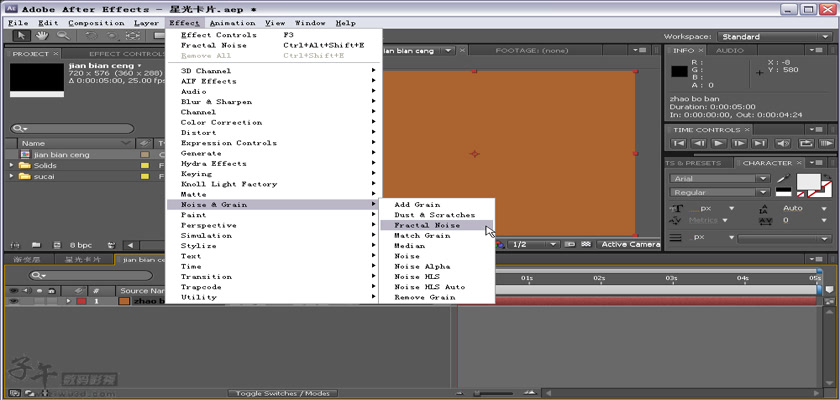This screenshot has height=400, width=840.
Task: Select the Zoom magnifier tool
Action: point(63,36)
